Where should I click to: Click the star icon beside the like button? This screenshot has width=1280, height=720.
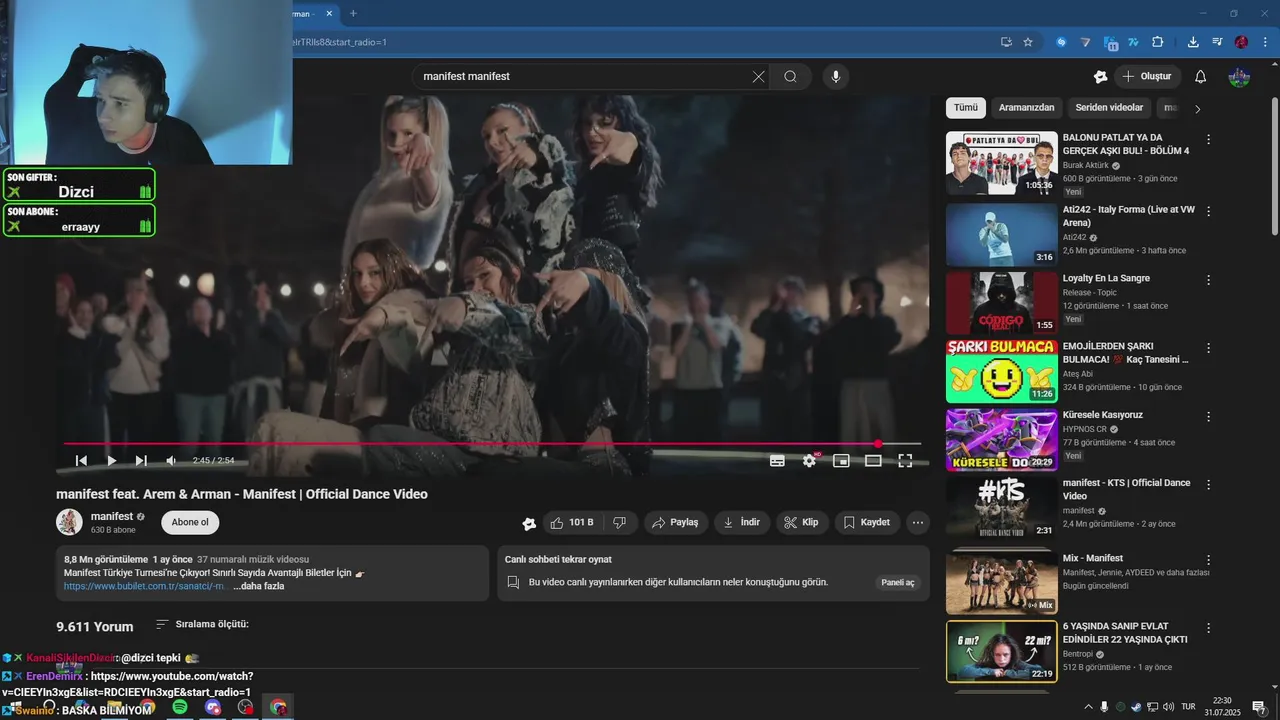[529, 523]
